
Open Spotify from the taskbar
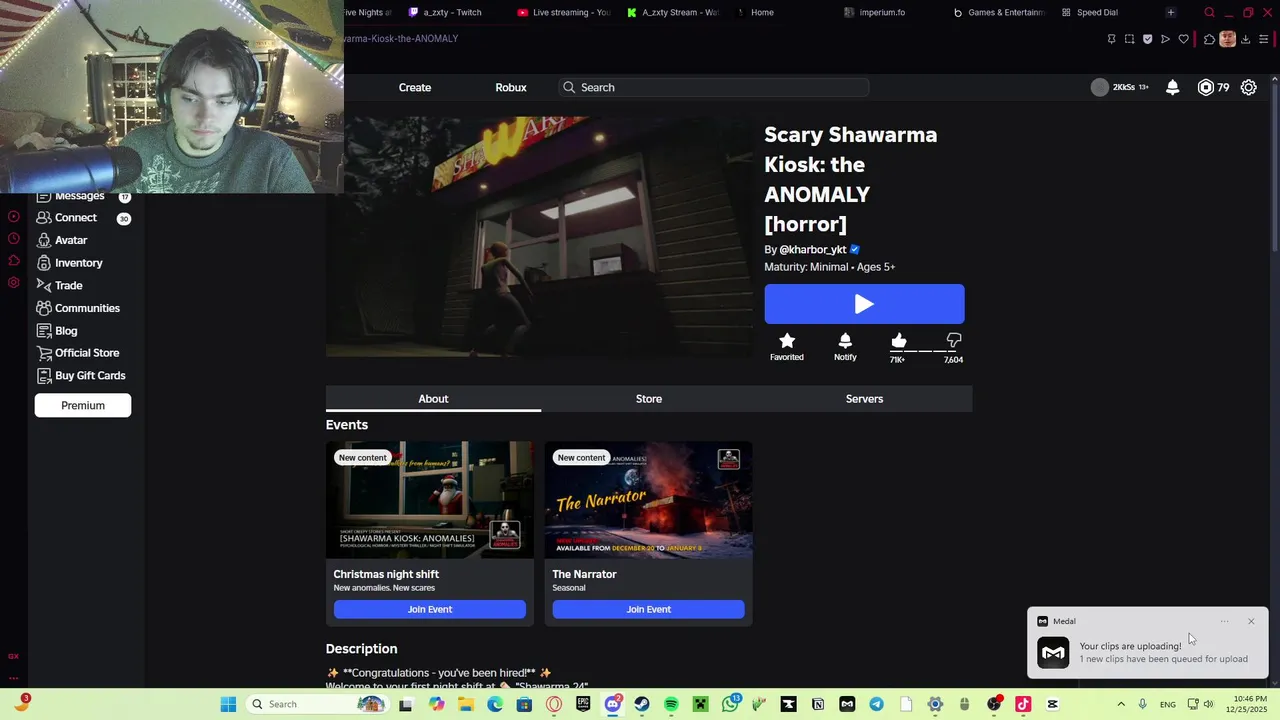[671, 704]
